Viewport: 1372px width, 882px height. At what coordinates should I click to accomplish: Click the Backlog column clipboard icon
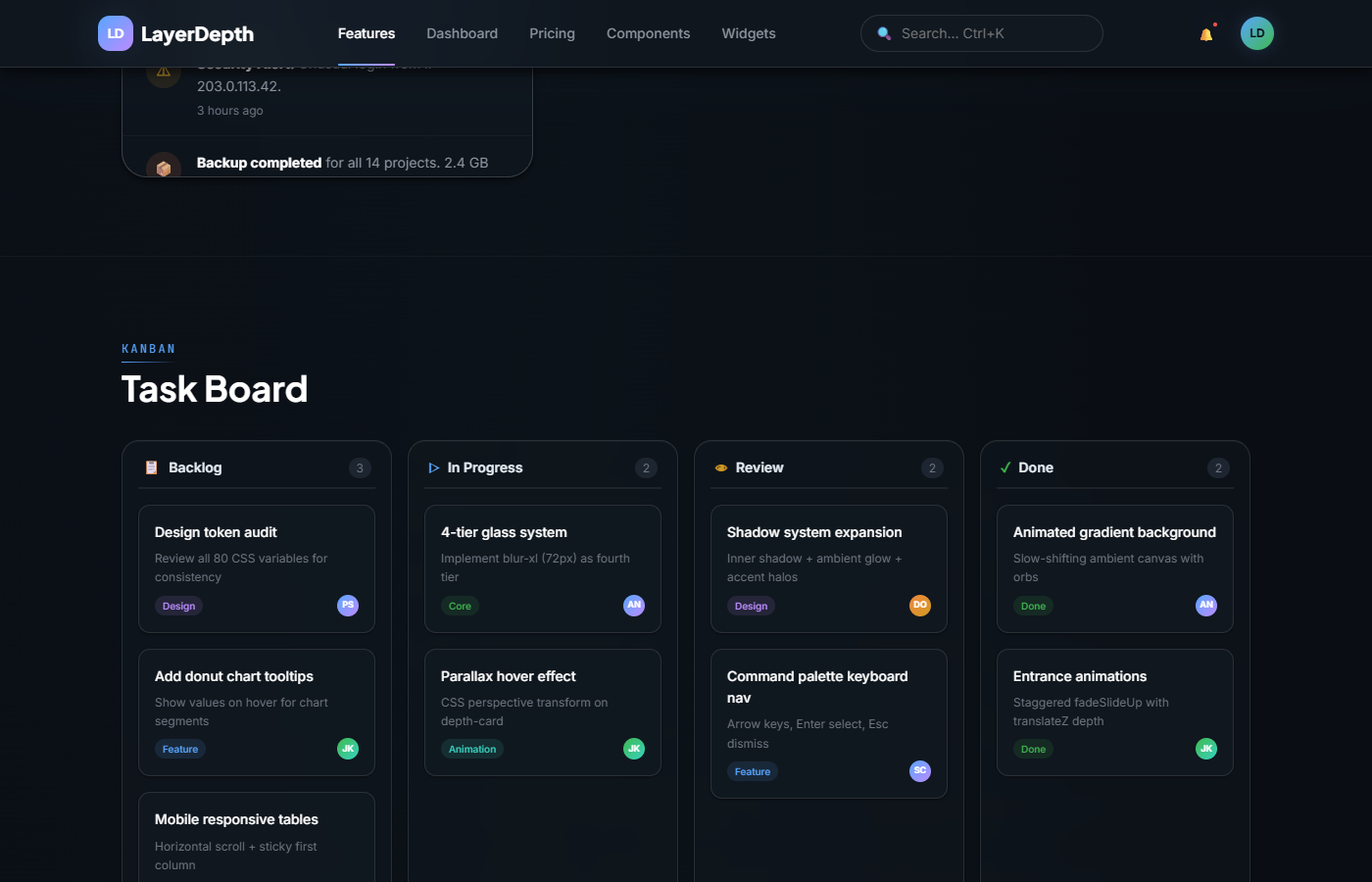[152, 467]
